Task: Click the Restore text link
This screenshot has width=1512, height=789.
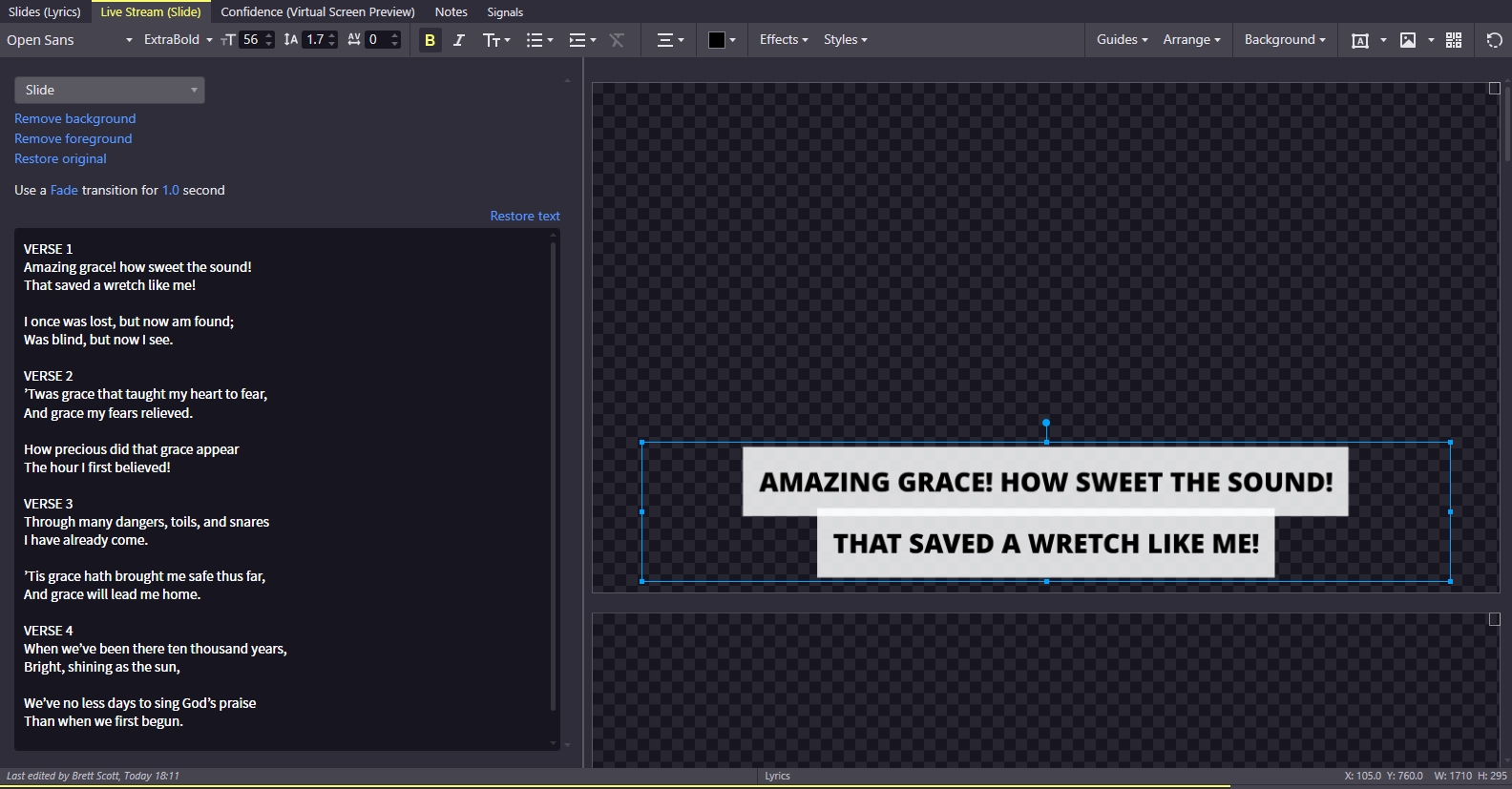Action: click(x=525, y=216)
